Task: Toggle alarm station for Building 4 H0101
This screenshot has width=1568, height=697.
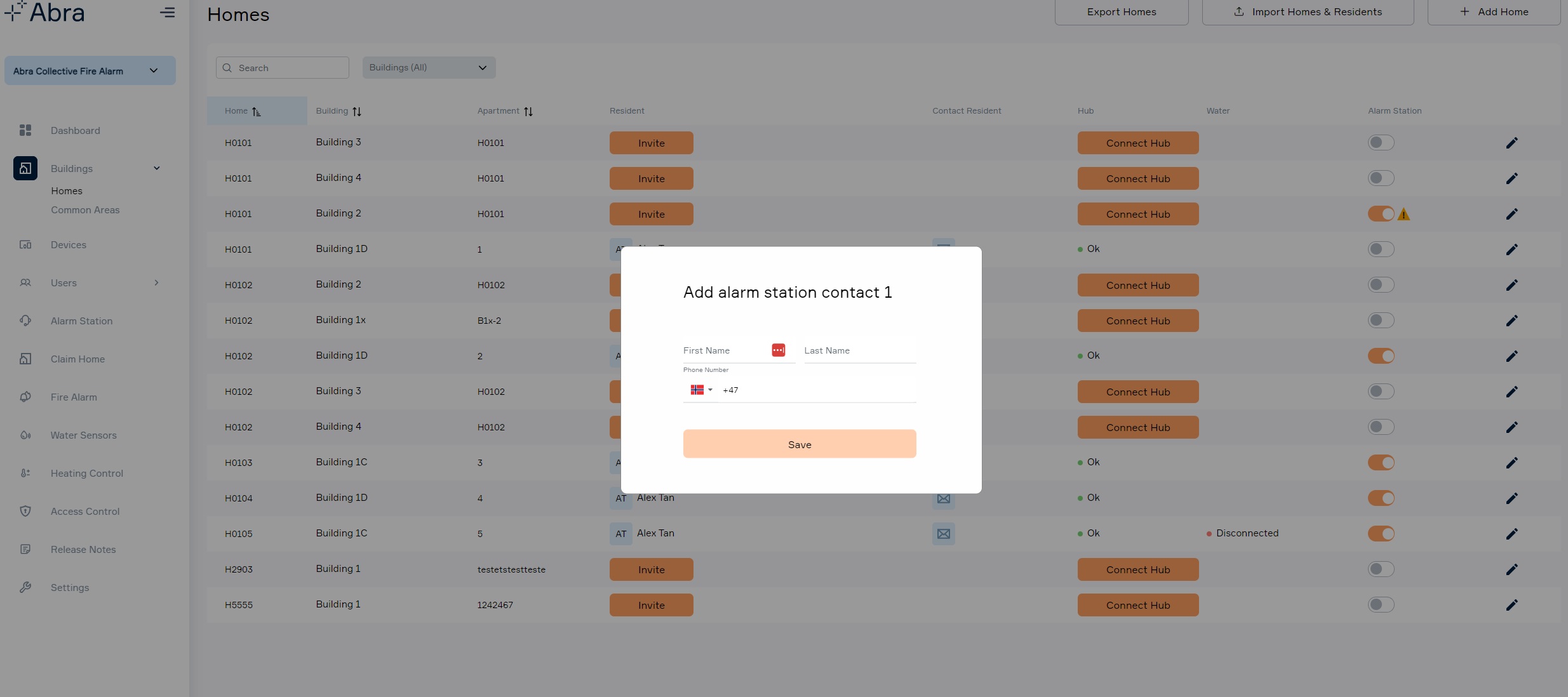Action: coord(1381,178)
